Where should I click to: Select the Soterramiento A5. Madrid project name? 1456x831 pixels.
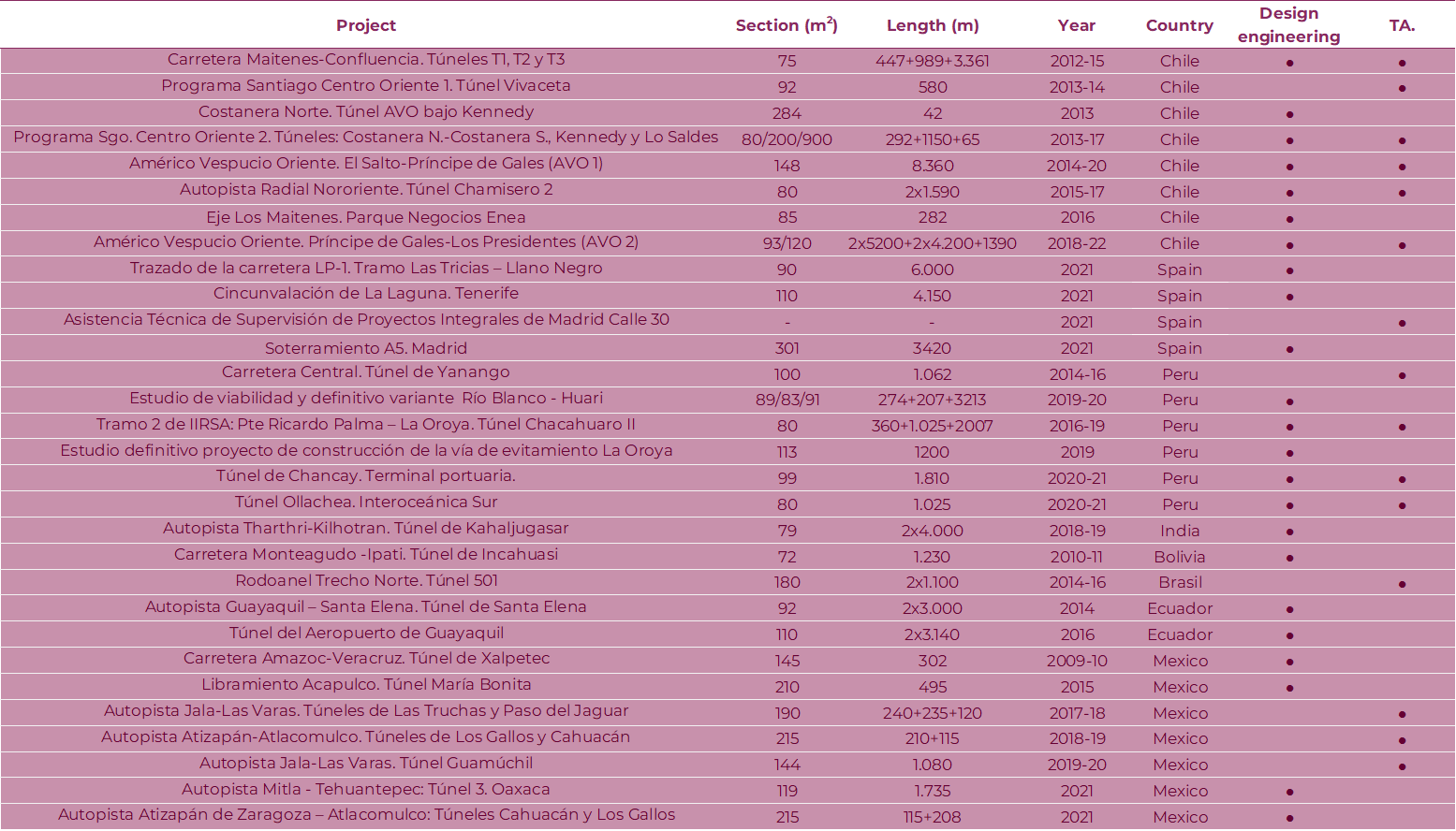tap(366, 348)
